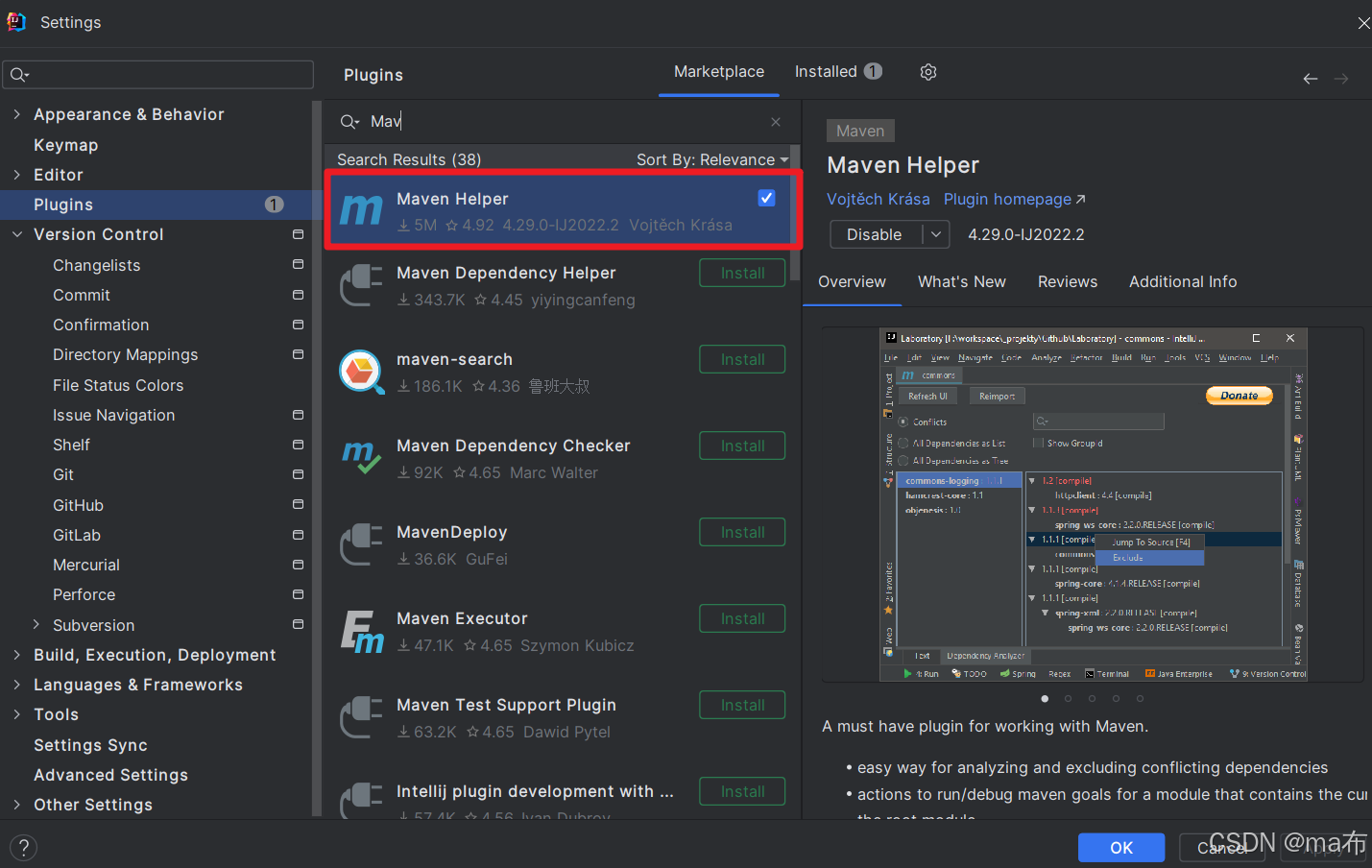Click the Plugins update count badge
This screenshot has width=1372, height=868.
tap(275, 205)
